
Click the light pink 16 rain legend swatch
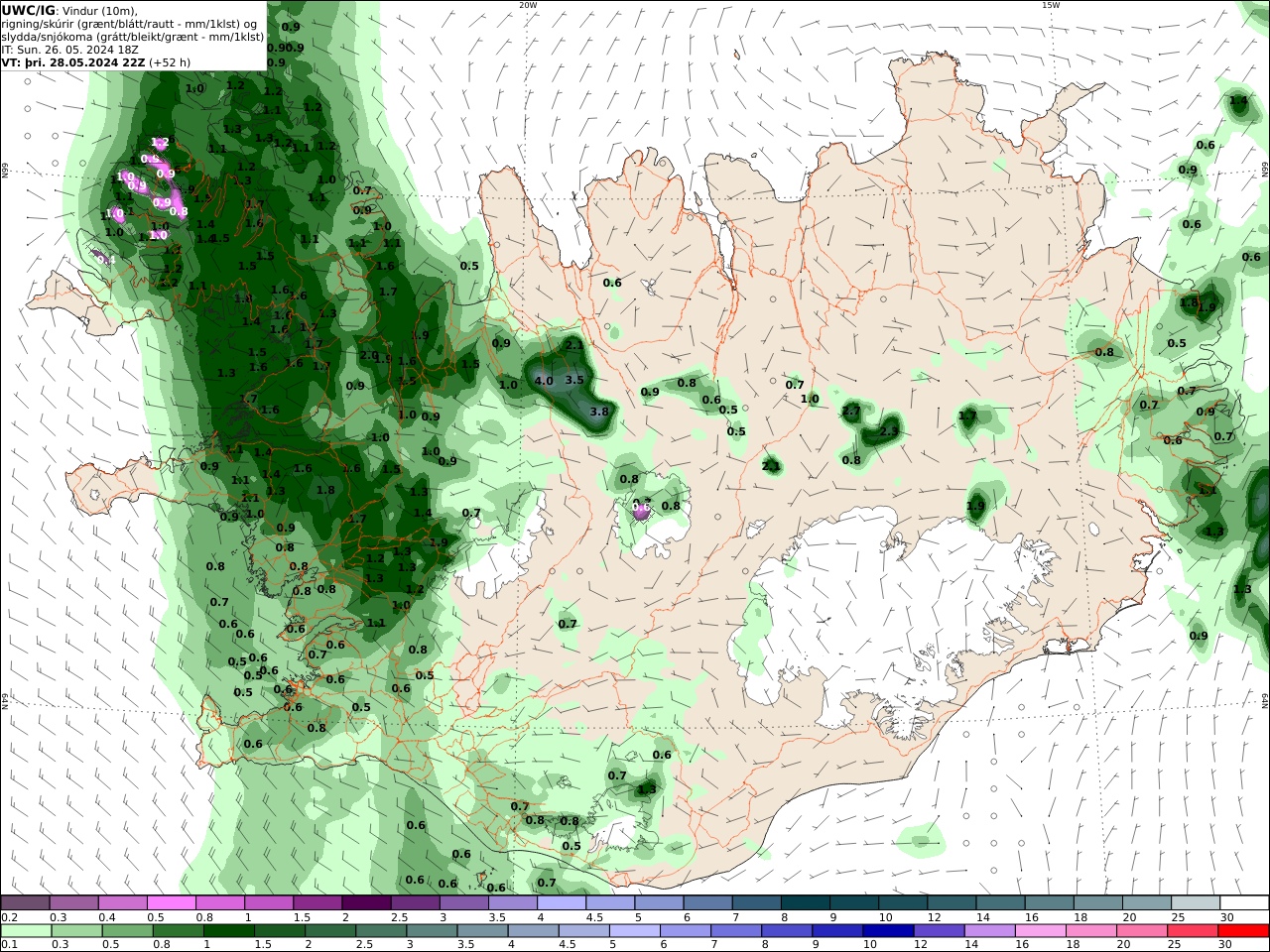tap(1040, 931)
